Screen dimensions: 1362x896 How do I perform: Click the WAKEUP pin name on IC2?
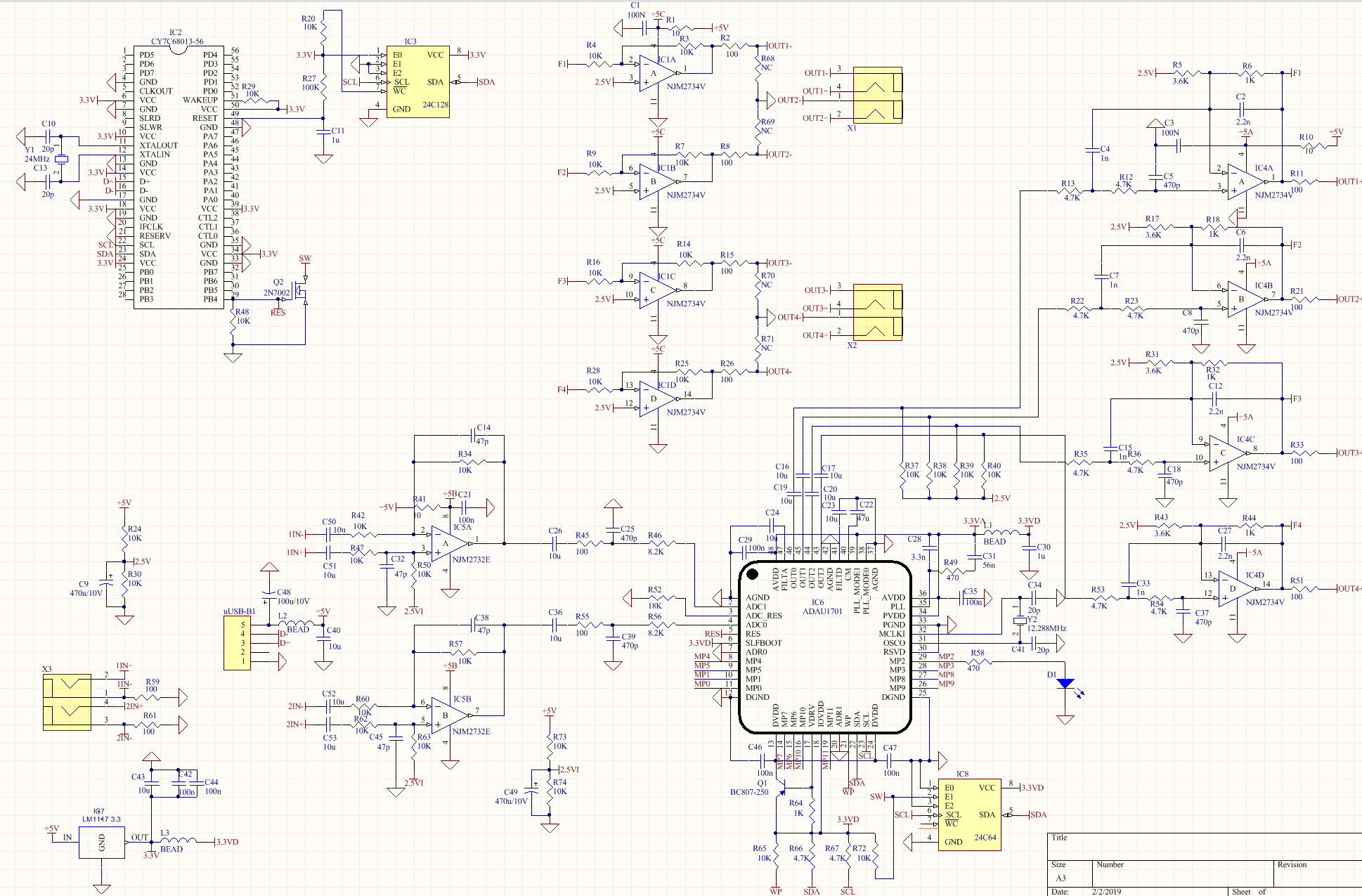200,100
